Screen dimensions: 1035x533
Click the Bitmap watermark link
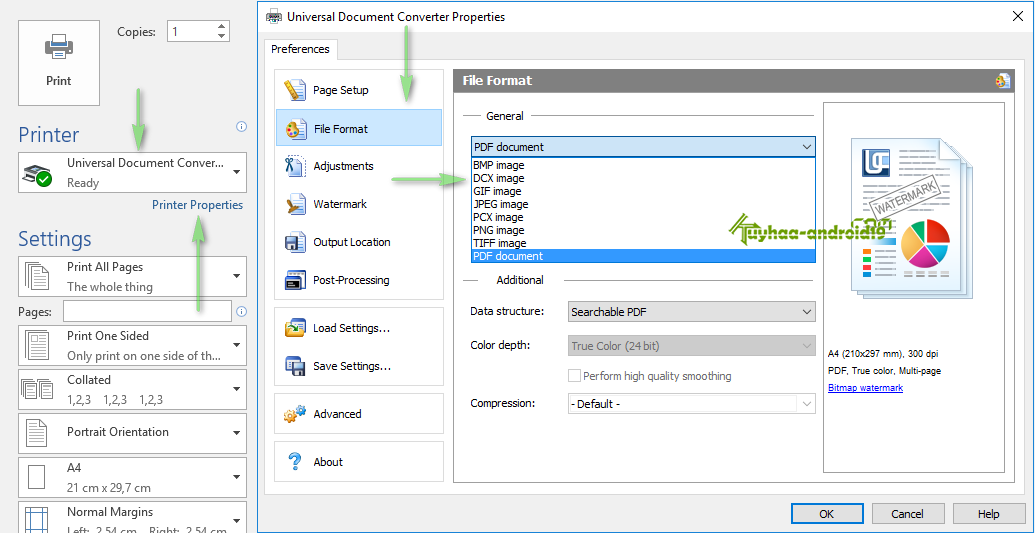pyautogui.click(x=865, y=388)
